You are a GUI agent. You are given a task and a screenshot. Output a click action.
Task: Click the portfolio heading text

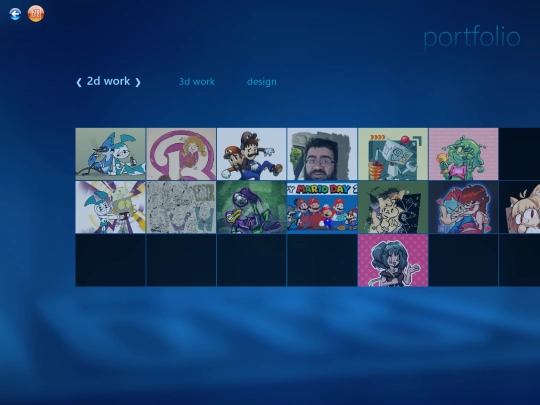coord(471,37)
